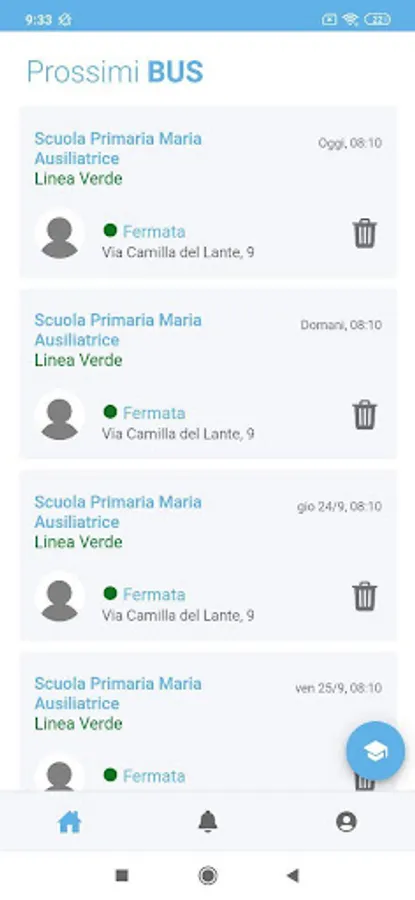Screen dimensions: 415x900
Task: Tap trash icon for gio 24/9 ride
Action: tap(364, 596)
